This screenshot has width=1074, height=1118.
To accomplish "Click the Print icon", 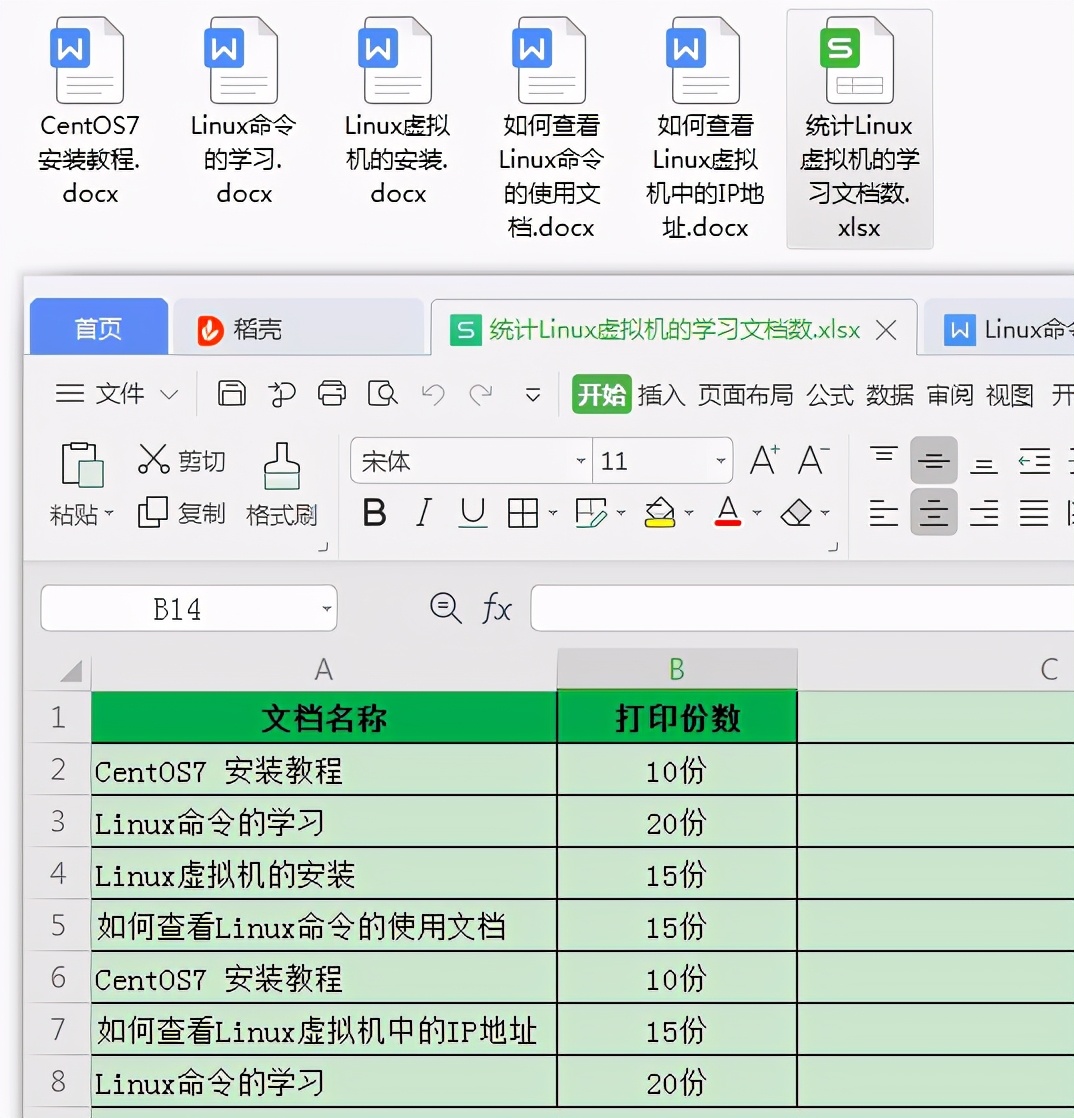I will (332, 393).
